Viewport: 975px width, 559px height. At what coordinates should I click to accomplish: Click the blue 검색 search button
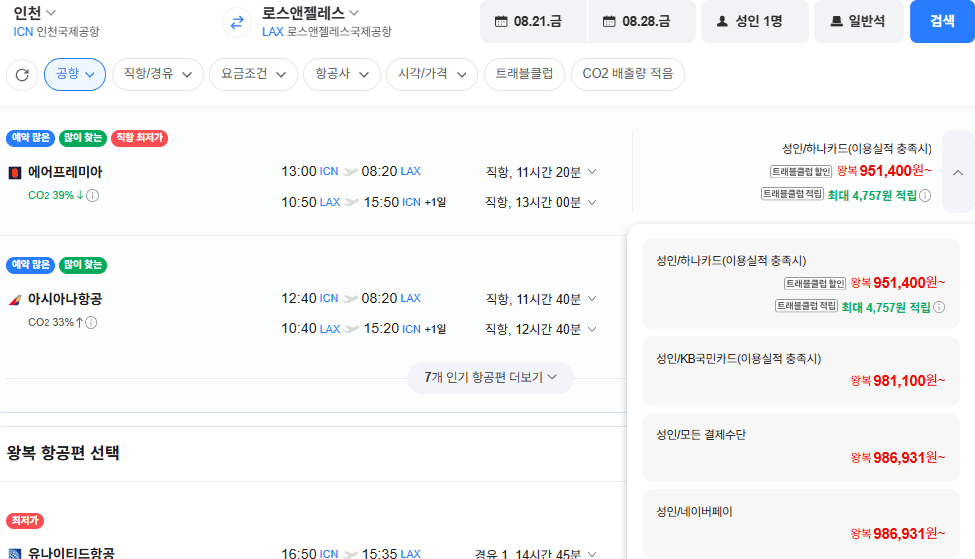tap(942, 22)
